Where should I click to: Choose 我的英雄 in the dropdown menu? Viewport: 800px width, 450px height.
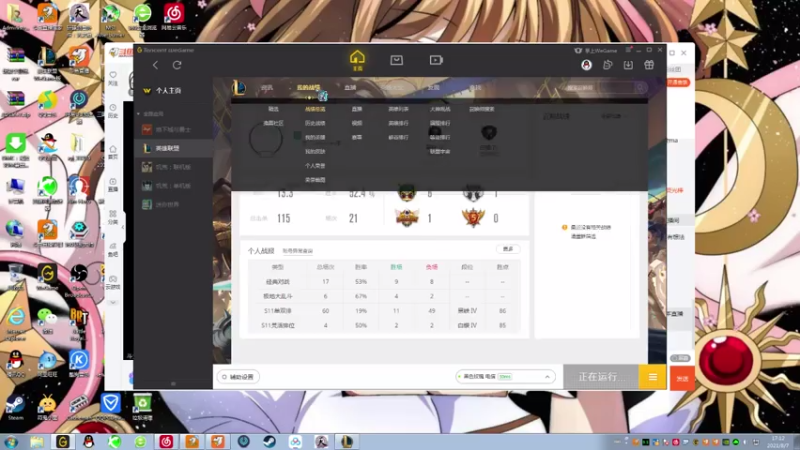click(315, 138)
